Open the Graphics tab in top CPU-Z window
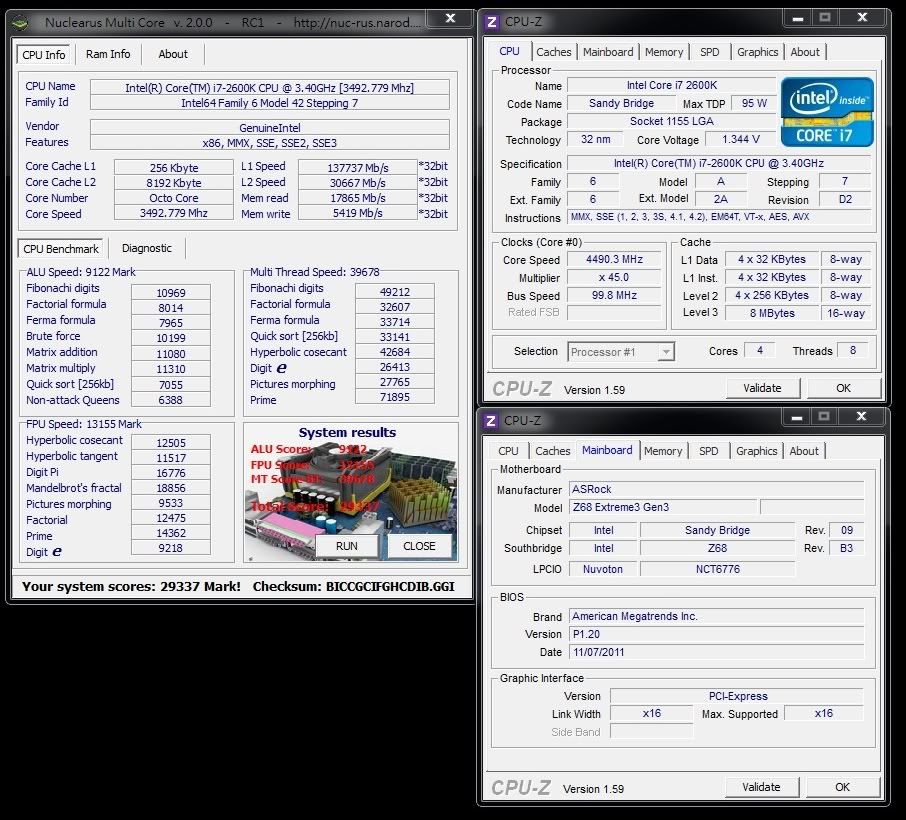 pyautogui.click(x=758, y=52)
